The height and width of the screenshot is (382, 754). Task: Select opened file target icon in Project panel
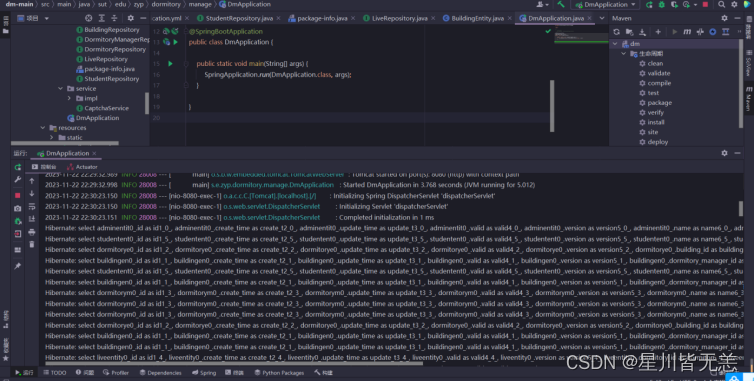point(88,18)
